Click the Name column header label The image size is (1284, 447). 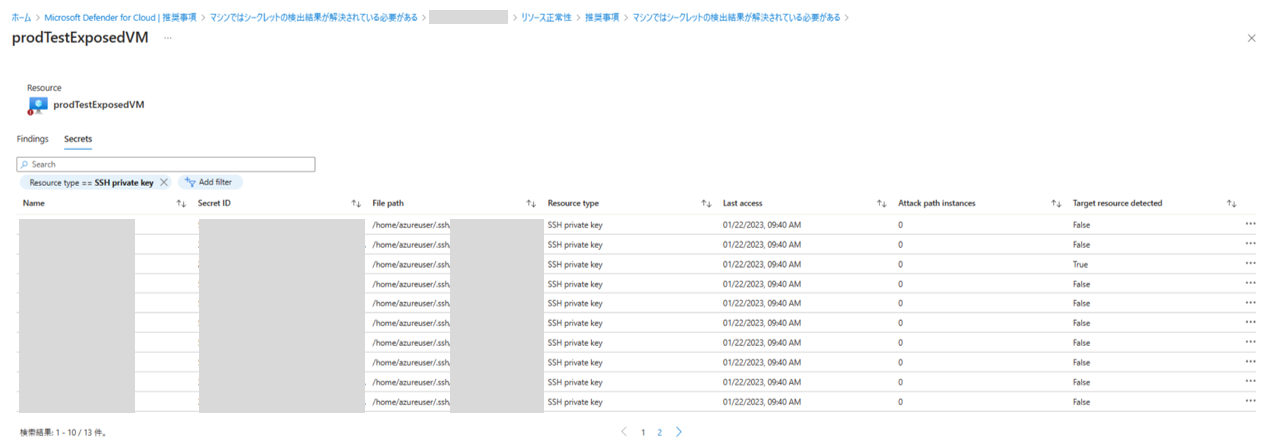[x=34, y=203]
